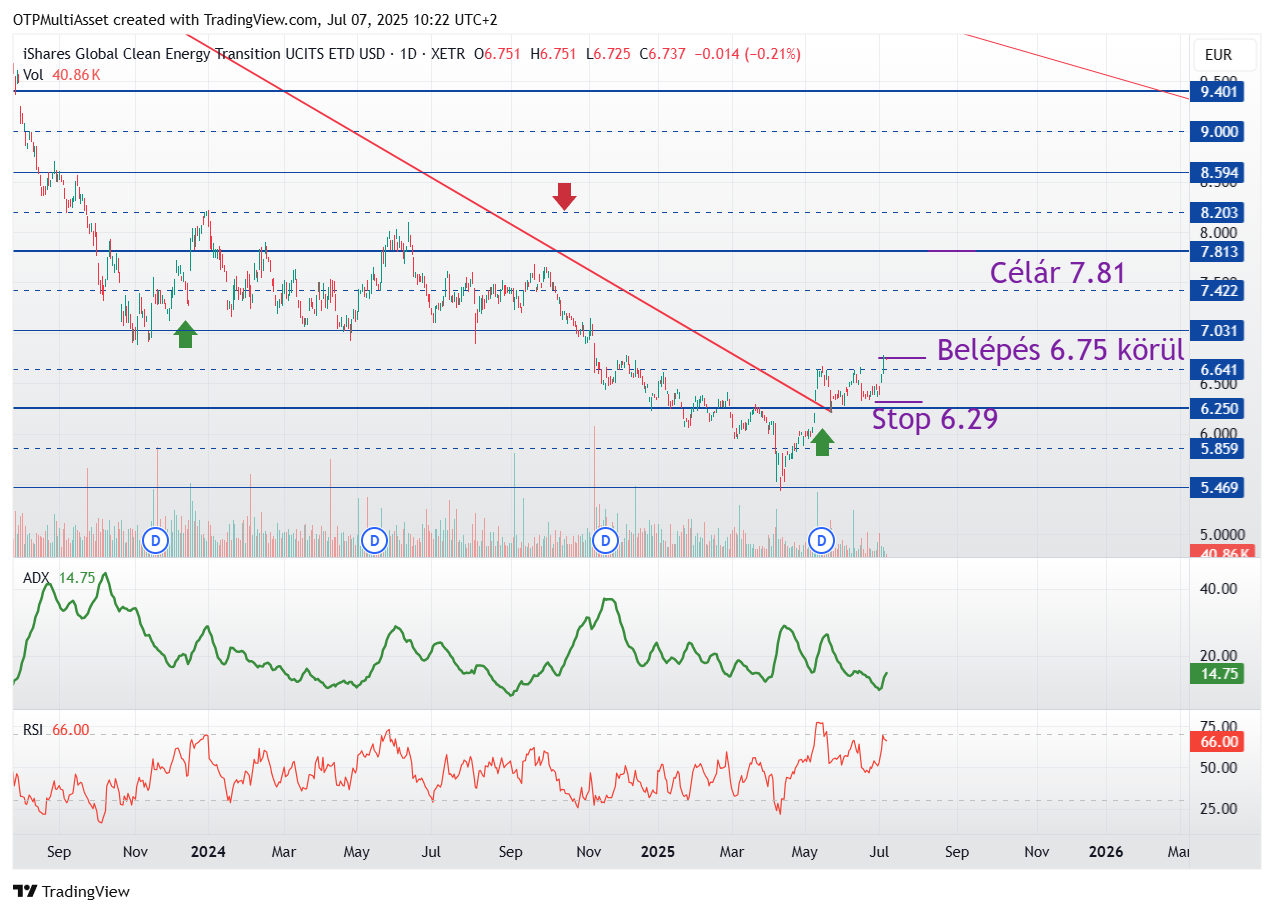1274x913 pixels.
Task: Click the 75.00 tick on RSI scale
Action: click(x=1219, y=726)
